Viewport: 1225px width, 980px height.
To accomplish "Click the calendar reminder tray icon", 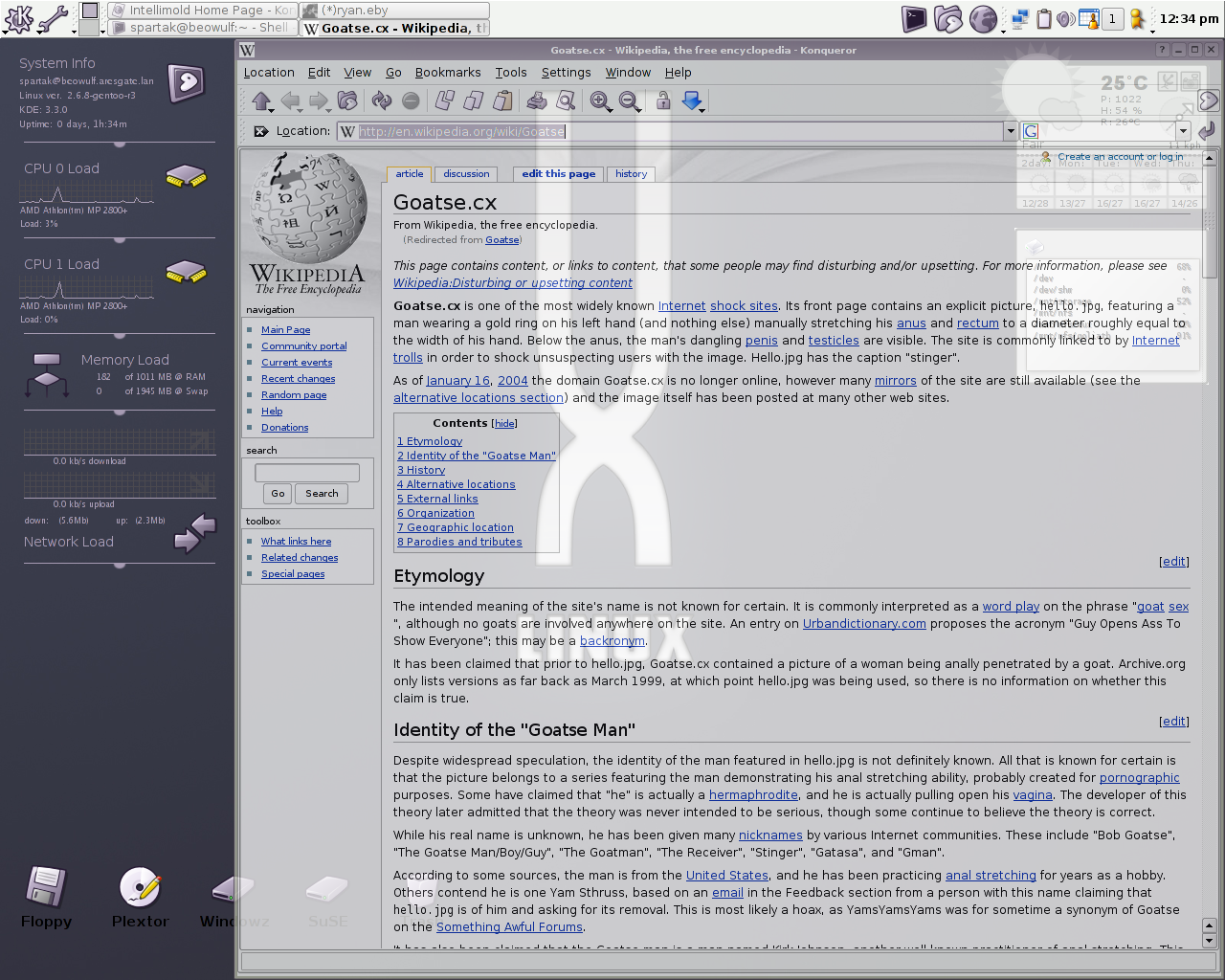I will 1089,18.
